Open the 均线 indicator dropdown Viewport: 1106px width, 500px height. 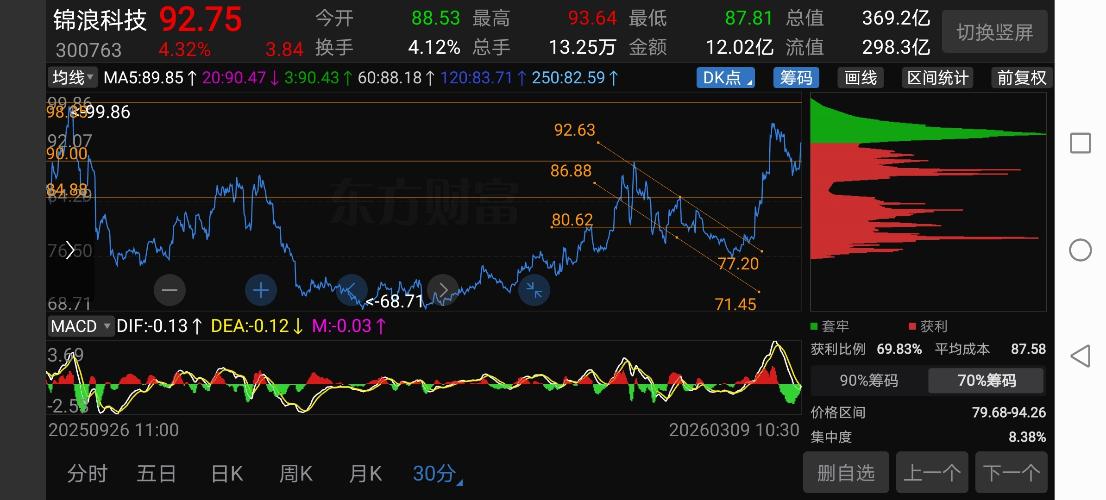73,78
